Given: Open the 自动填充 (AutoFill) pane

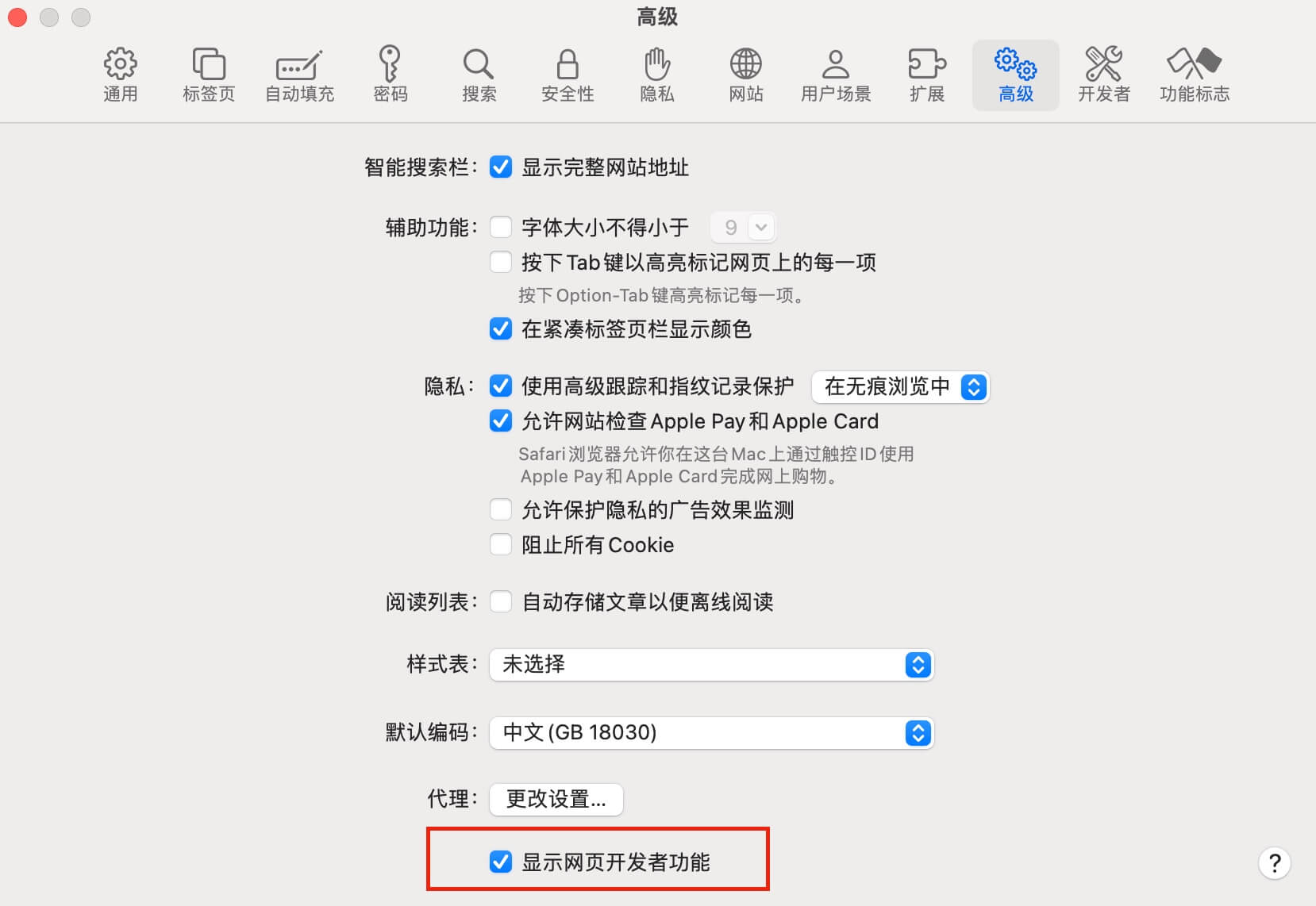Looking at the screenshot, I should click(299, 75).
